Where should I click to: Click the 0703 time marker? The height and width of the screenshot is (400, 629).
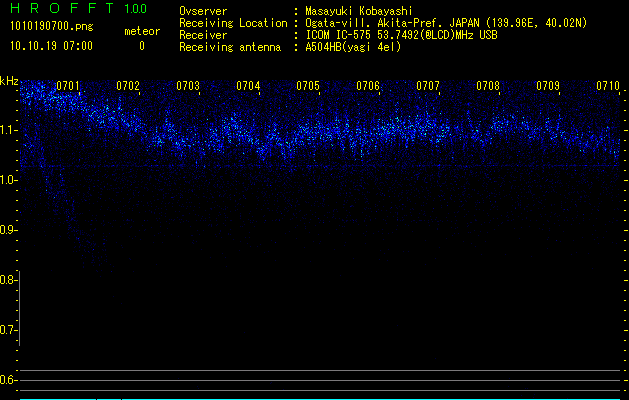[x=188, y=86]
